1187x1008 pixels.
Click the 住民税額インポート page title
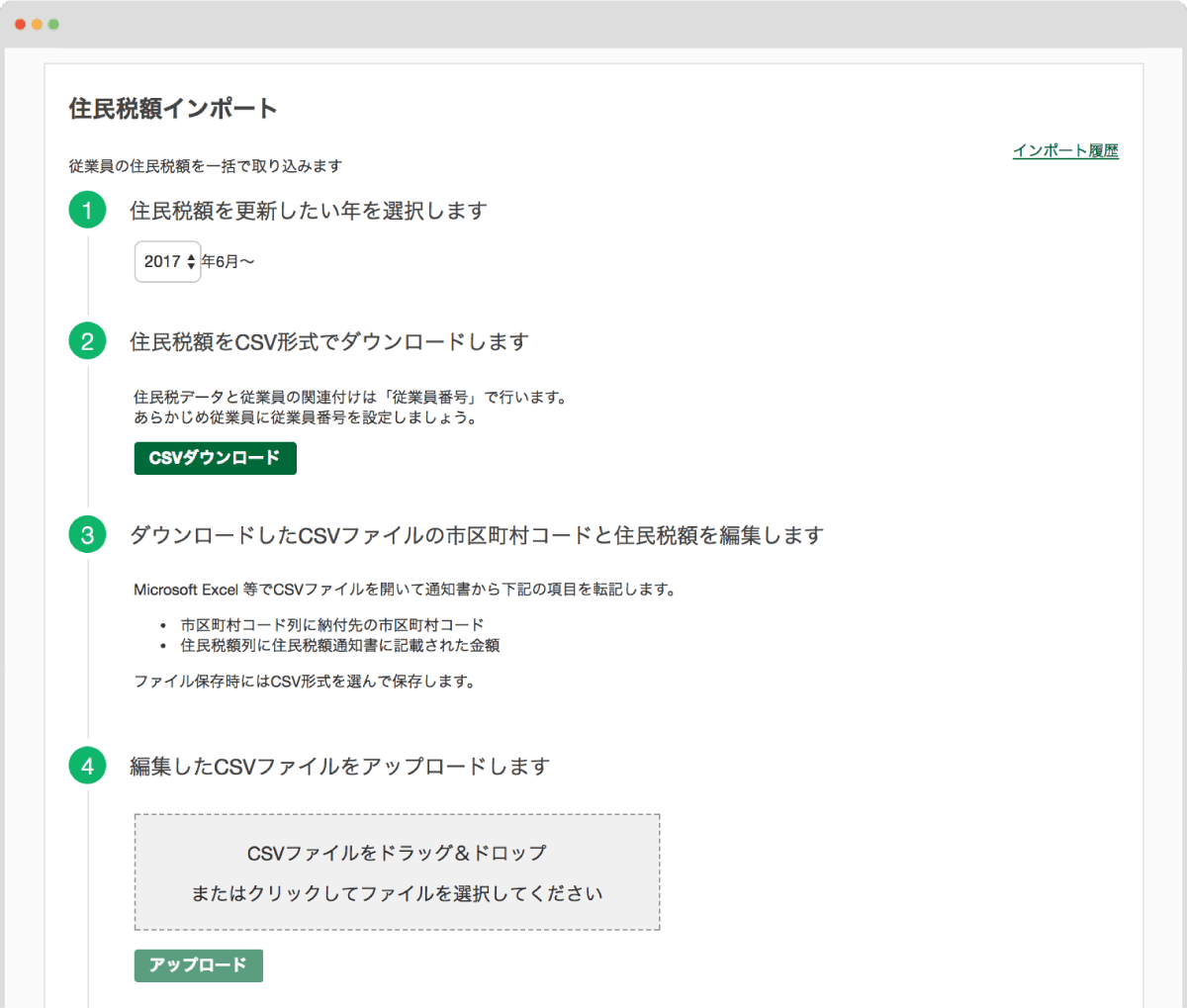(173, 109)
